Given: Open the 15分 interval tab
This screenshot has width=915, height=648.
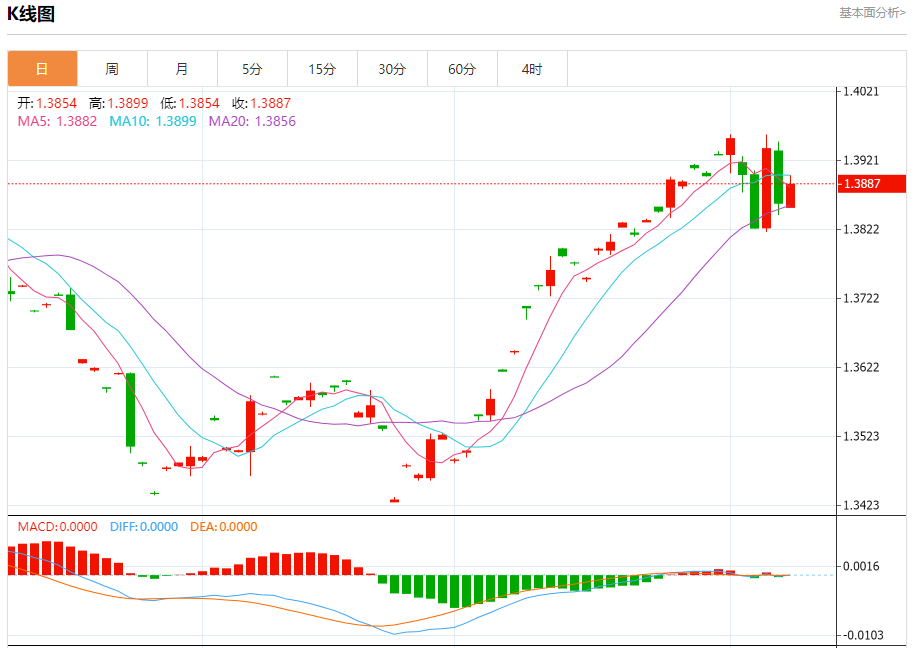Looking at the screenshot, I should pos(322,69).
